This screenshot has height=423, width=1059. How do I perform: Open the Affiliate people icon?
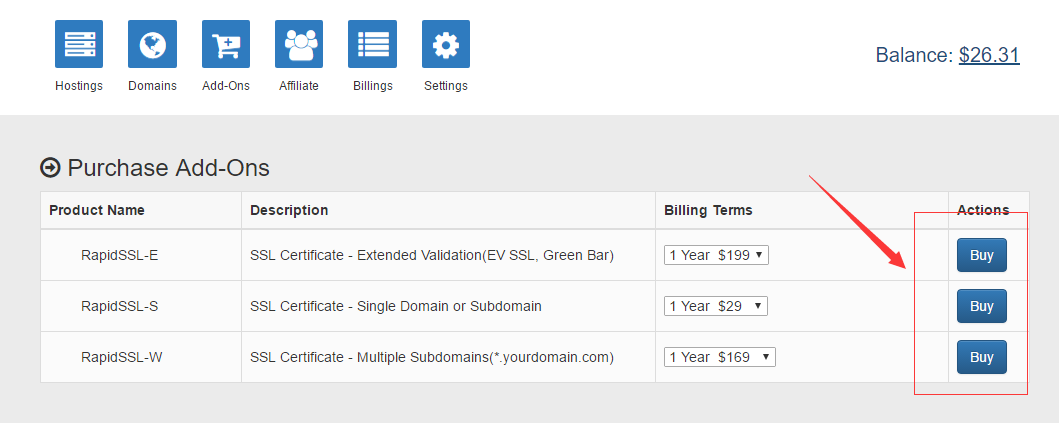pos(299,44)
